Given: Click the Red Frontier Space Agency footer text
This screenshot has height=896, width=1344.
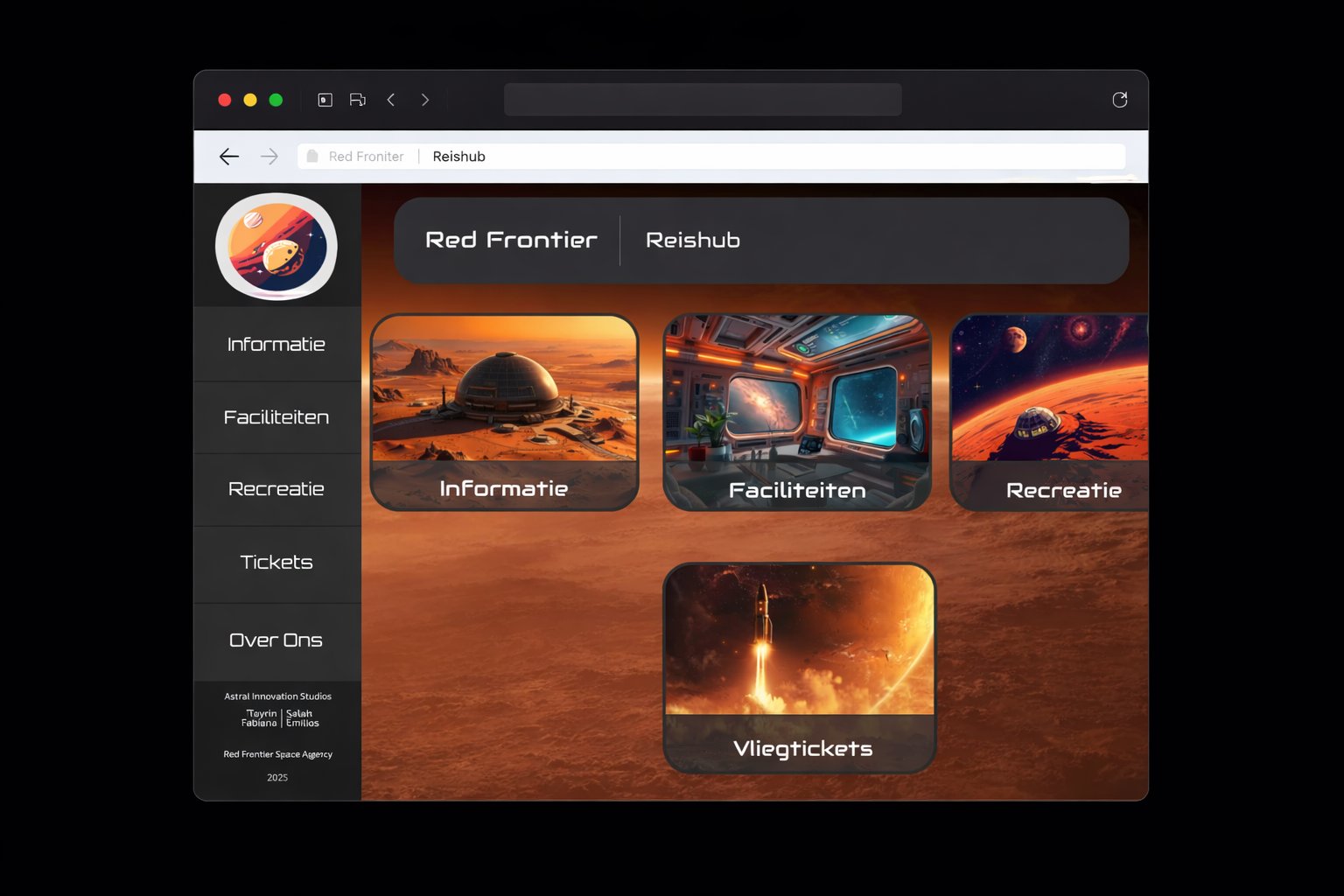Looking at the screenshot, I should coord(277,754).
